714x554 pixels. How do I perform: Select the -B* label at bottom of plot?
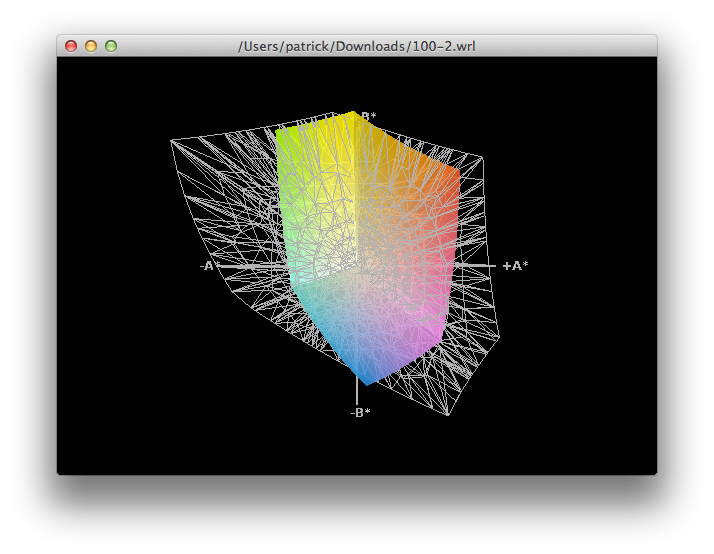[x=361, y=412]
